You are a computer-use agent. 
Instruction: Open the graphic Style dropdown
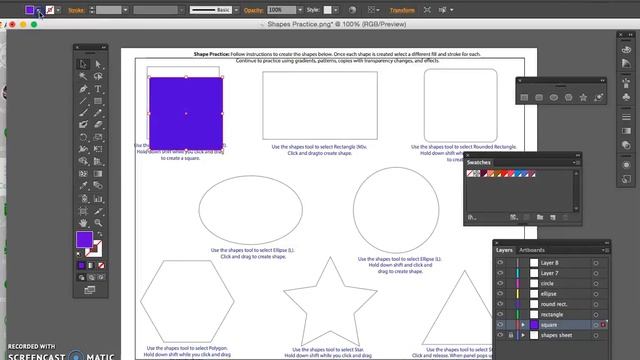pyautogui.click(x=336, y=10)
